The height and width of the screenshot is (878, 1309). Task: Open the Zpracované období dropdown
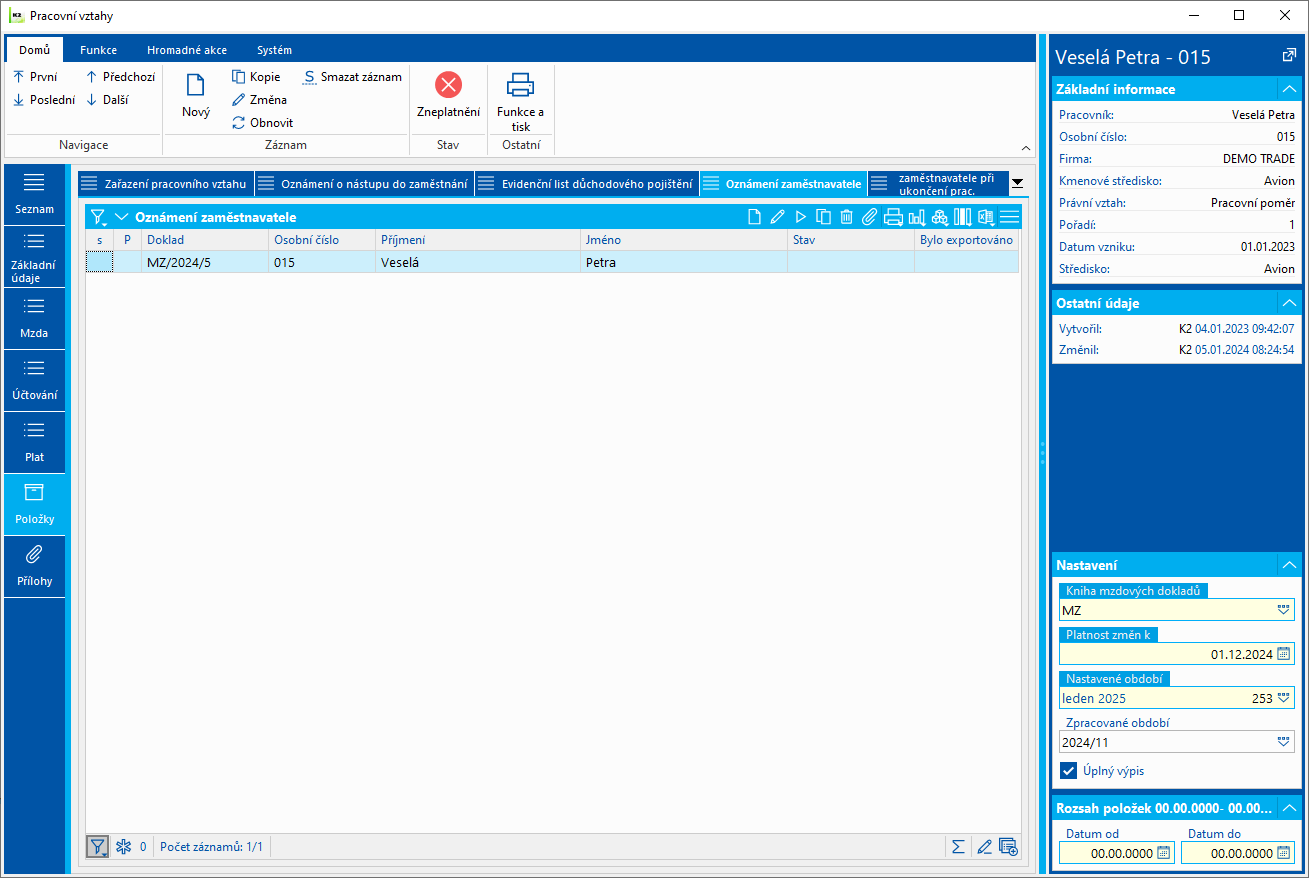(x=1284, y=742)
